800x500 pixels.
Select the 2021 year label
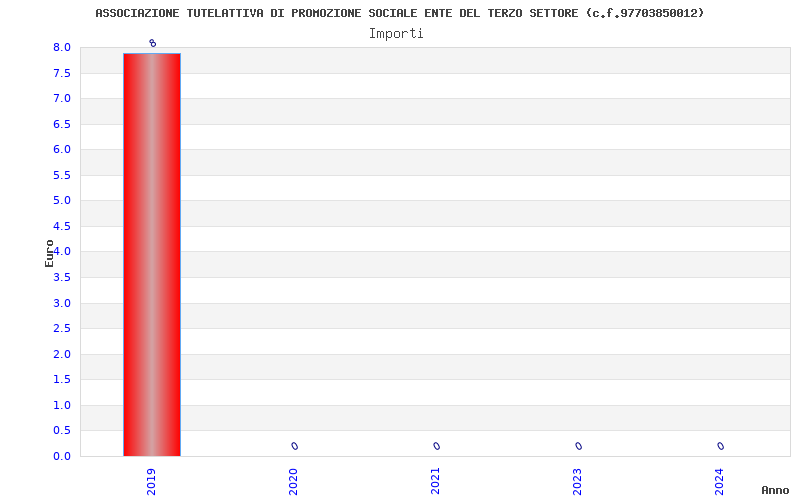(x=435, y=482)
